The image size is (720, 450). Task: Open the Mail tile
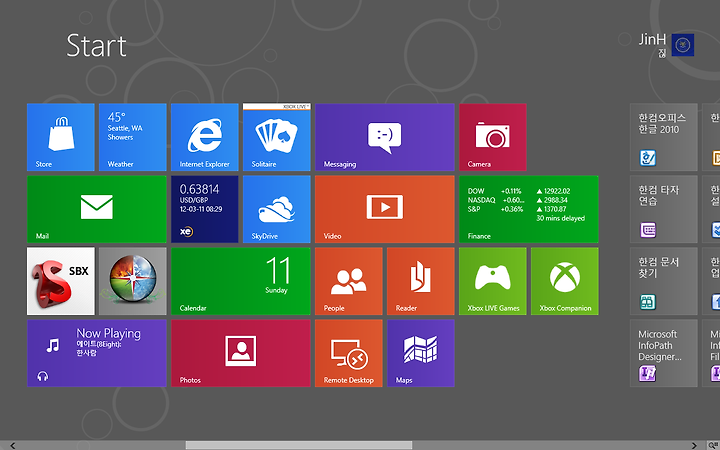click(x=97, y=209)
